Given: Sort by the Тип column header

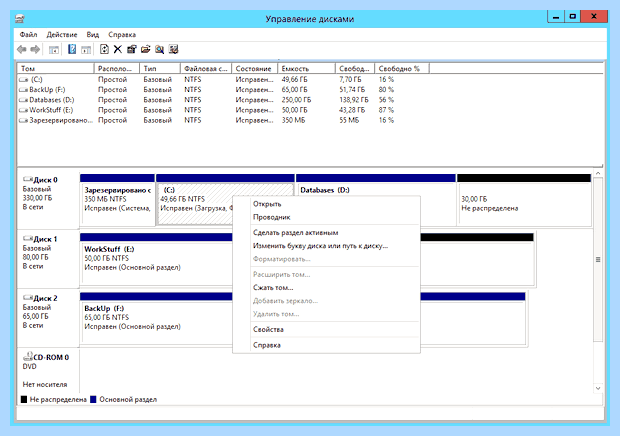Looking at the screenshot, I should coord(160,68).
